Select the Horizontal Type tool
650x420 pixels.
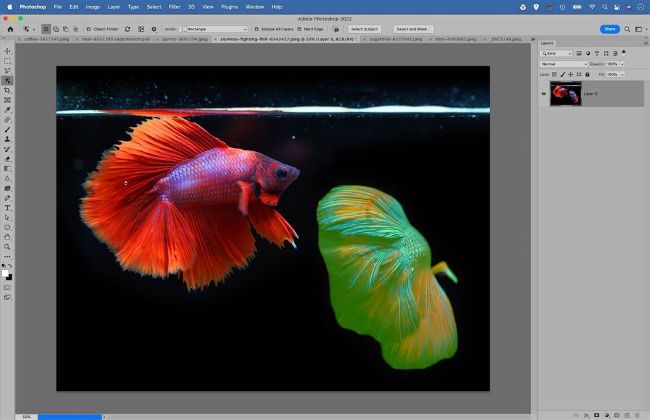pos(7,207)
